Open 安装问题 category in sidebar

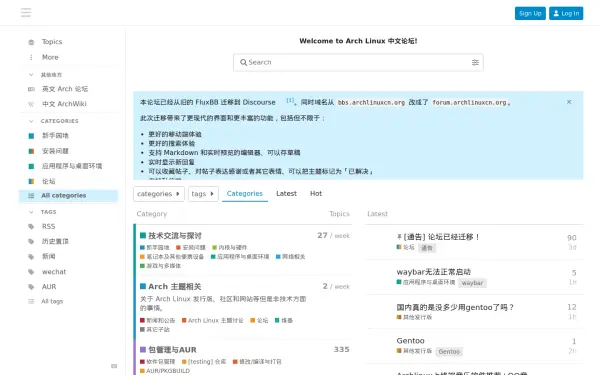(55, 151)
